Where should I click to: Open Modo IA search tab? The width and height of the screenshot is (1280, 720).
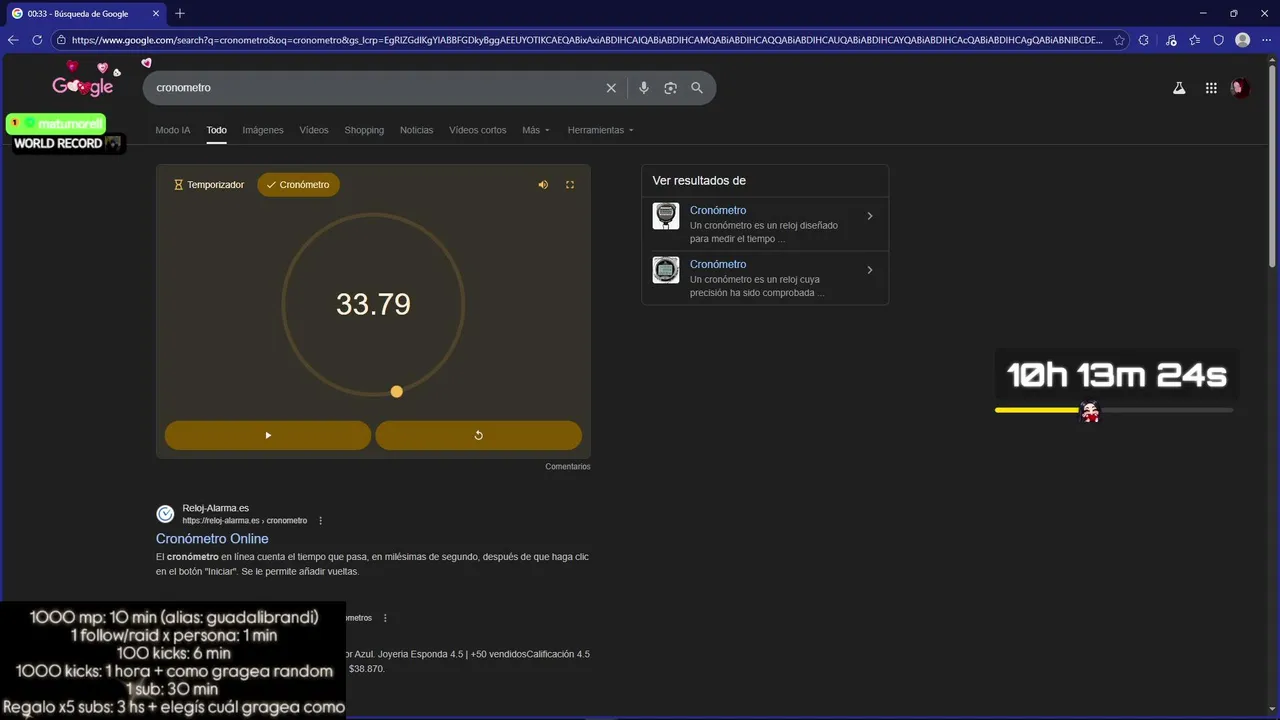pyautogui.click(x=172, y=130)
